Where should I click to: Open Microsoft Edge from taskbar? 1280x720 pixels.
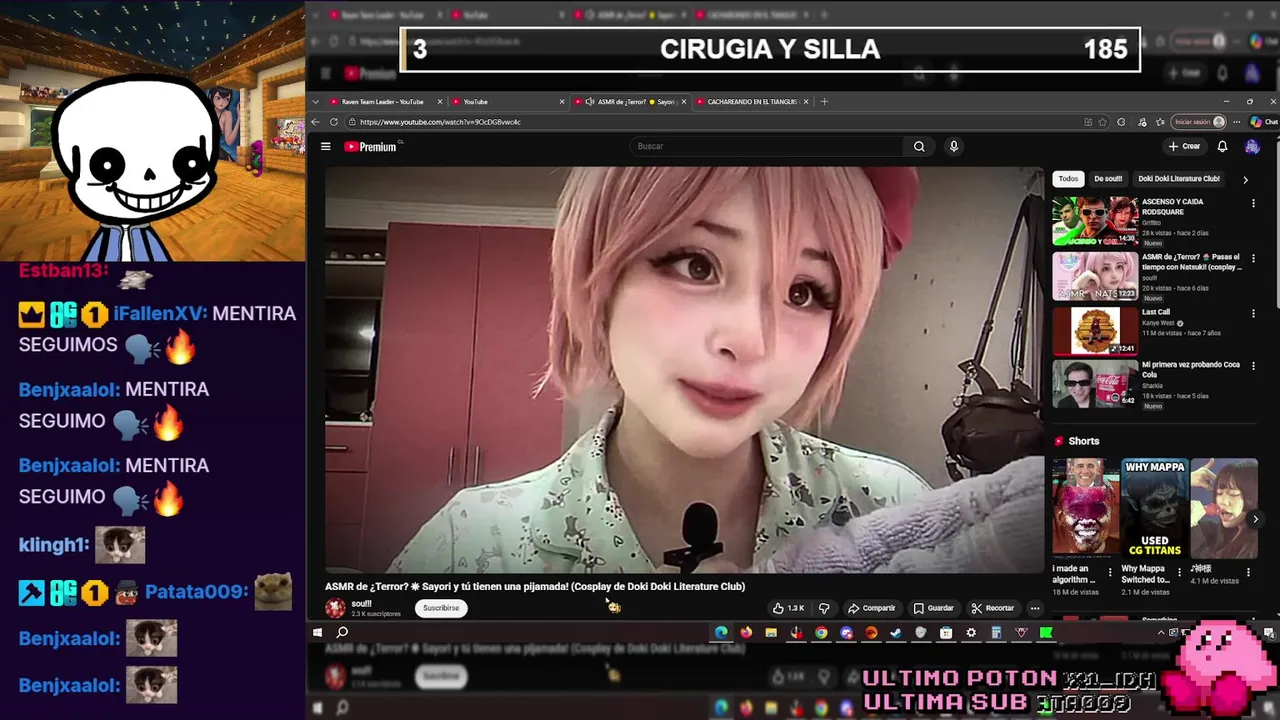tap(721, 632)
